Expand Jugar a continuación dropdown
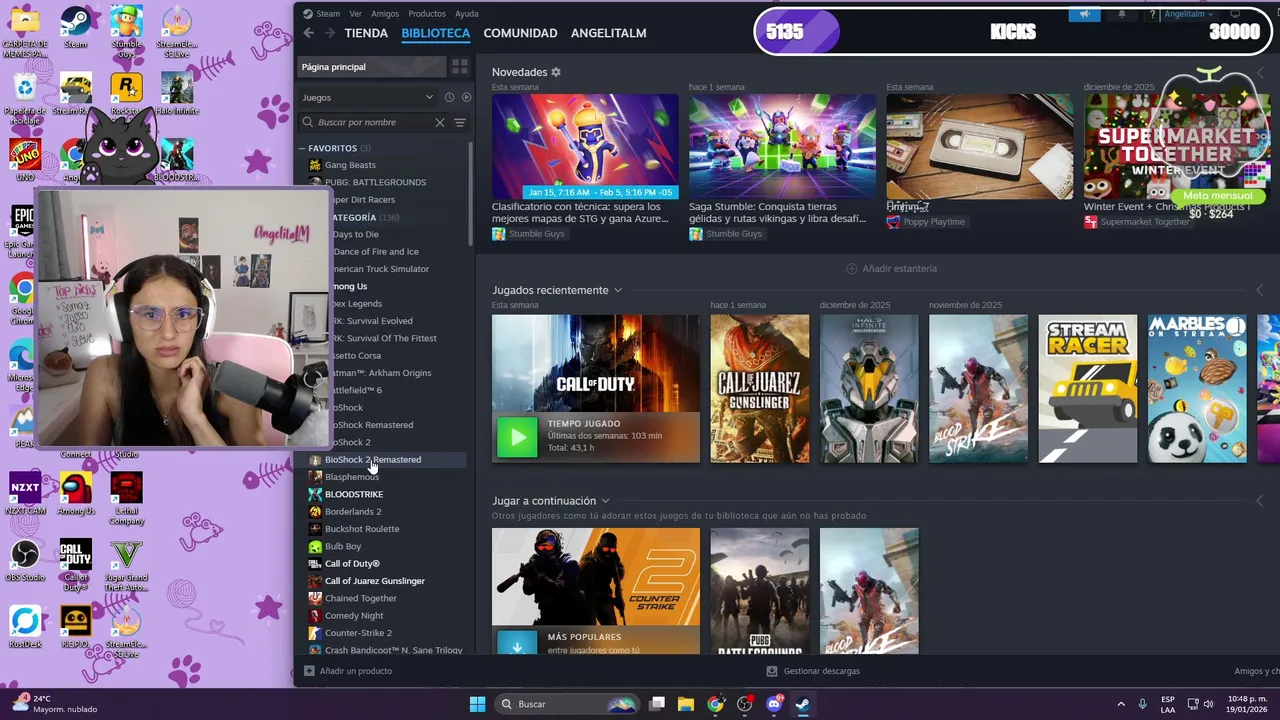The image size is (1280, 720). 605,501
